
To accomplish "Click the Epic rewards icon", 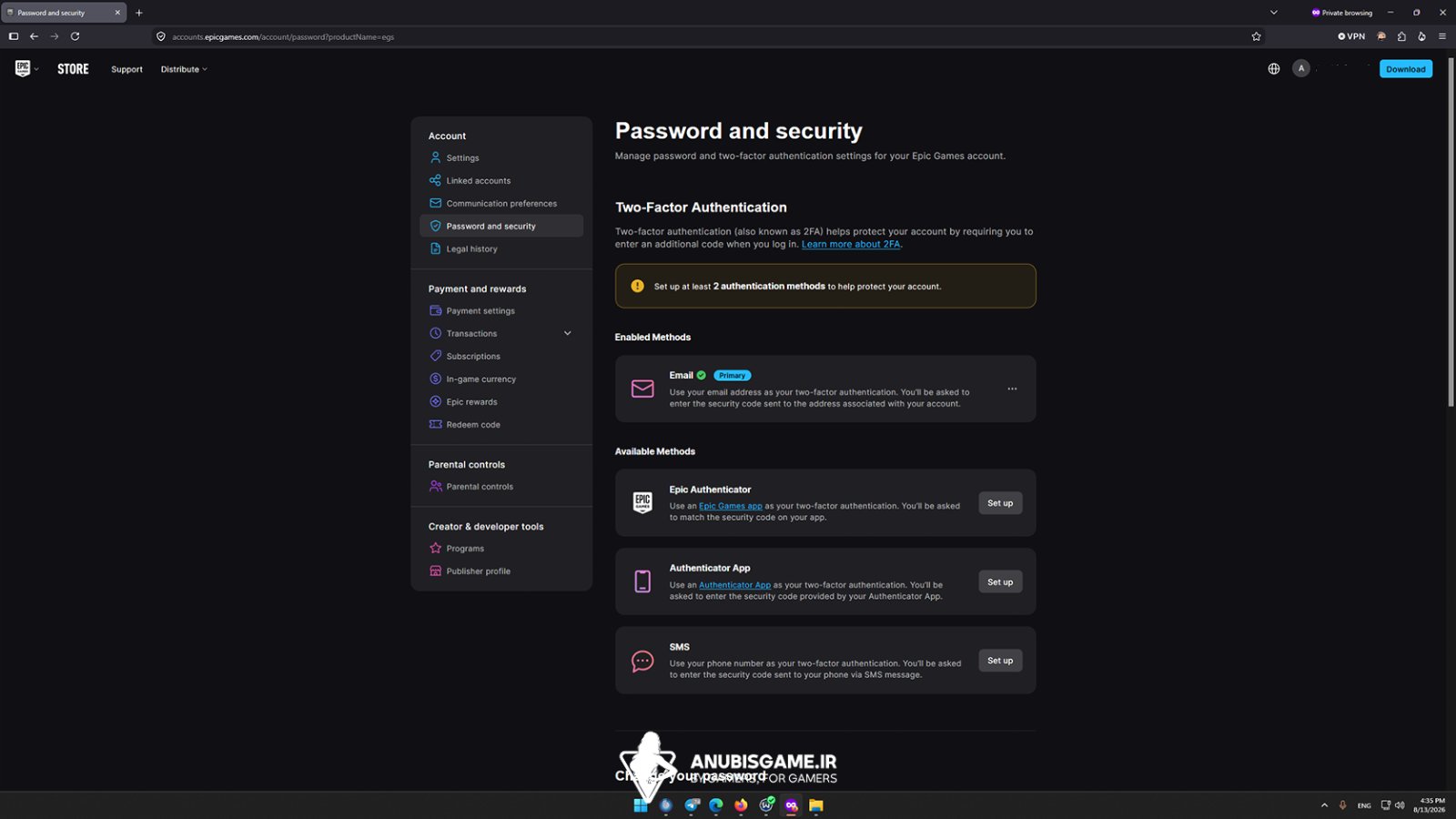I will 435,401.
